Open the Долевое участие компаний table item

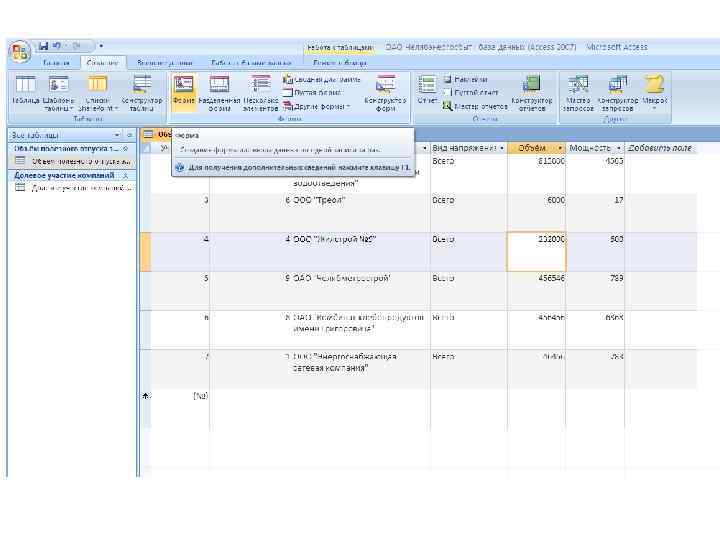(x=73, y=188)
